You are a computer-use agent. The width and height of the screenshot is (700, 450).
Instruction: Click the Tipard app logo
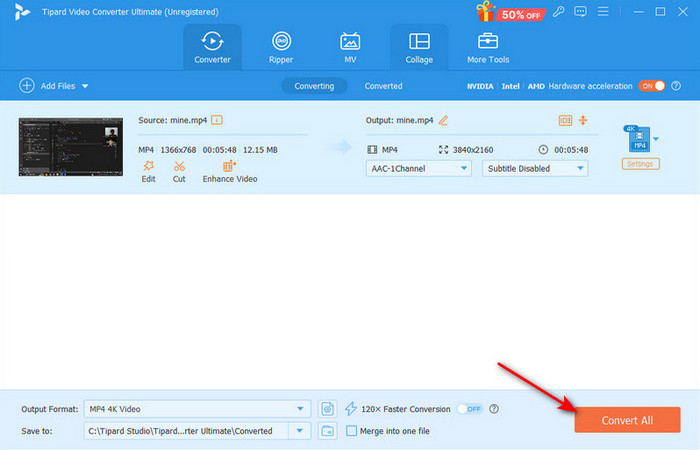coord(22,12)
